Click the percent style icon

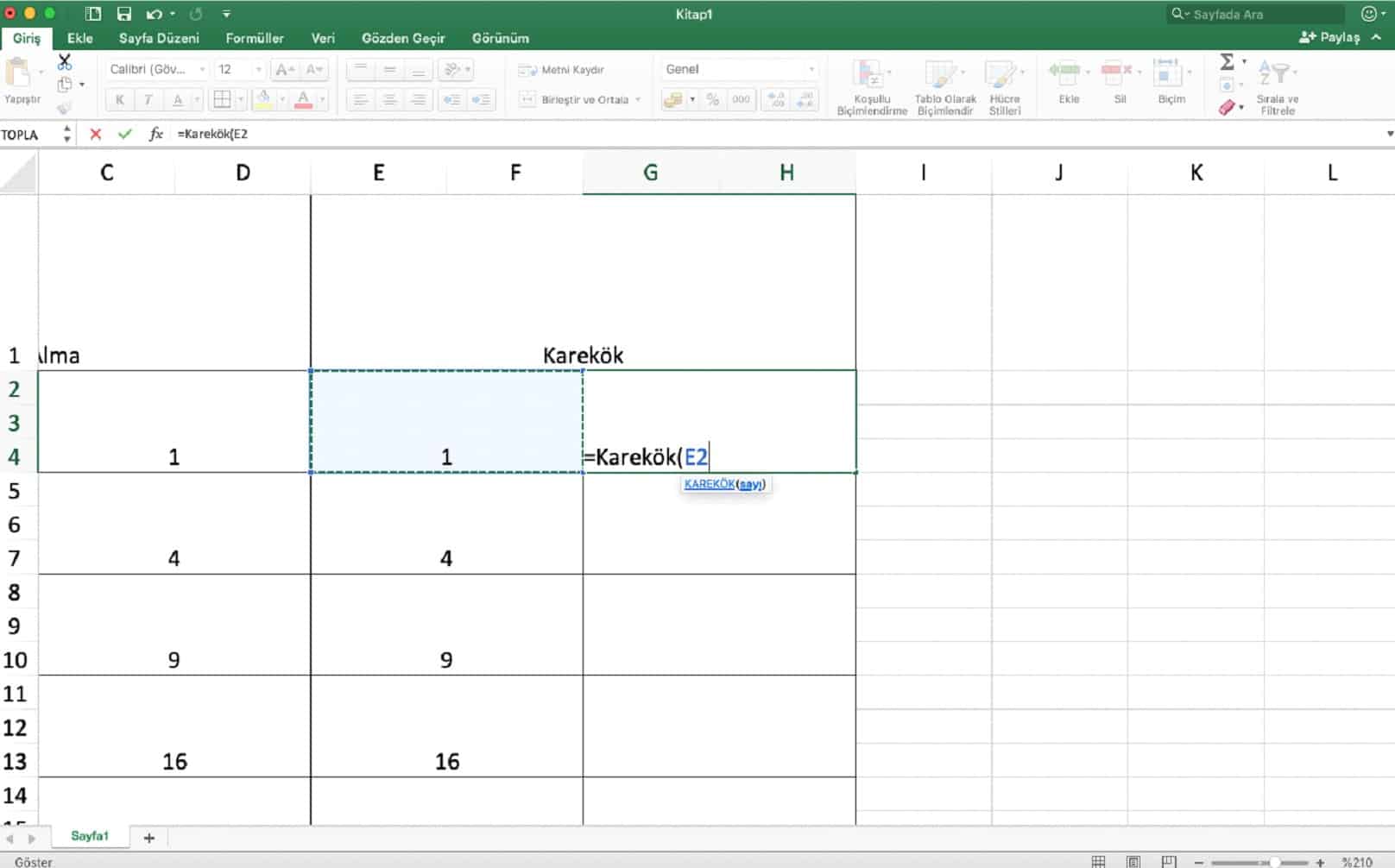coord(712,100)
